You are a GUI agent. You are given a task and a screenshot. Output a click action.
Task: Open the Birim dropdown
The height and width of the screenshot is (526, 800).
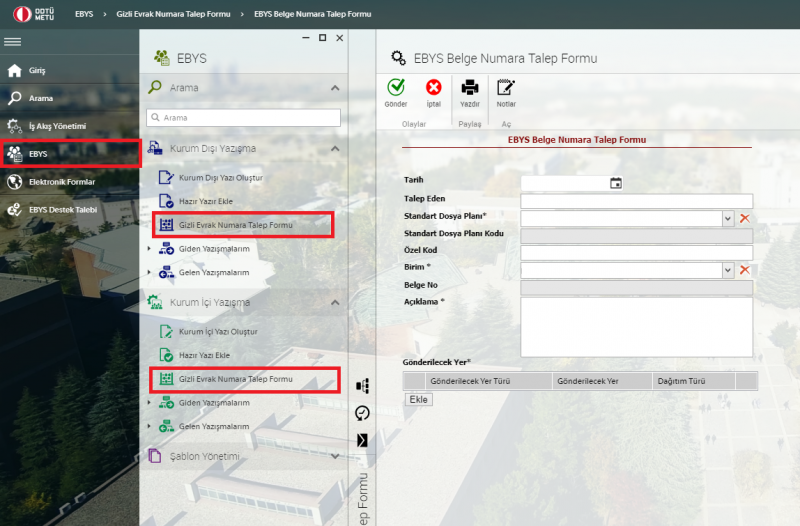point(728,270)
